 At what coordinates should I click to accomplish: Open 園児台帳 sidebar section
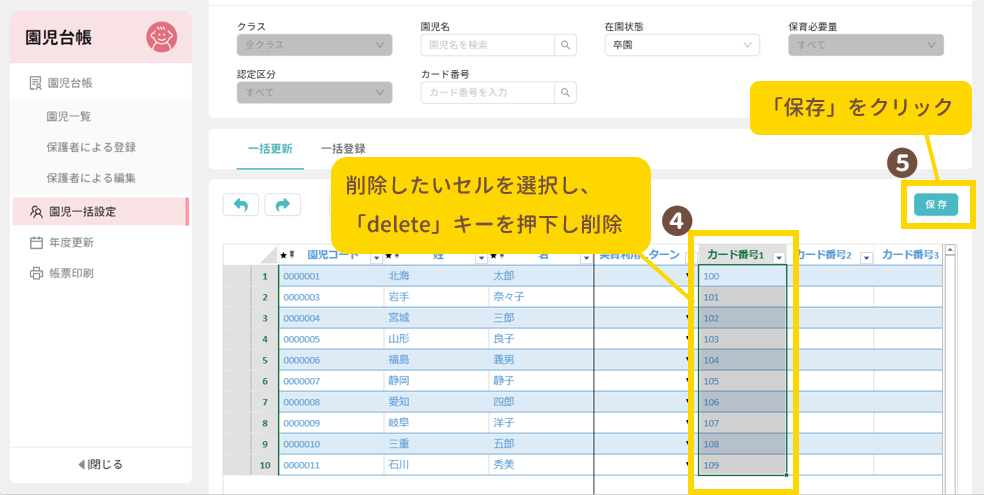coord(76,83)
